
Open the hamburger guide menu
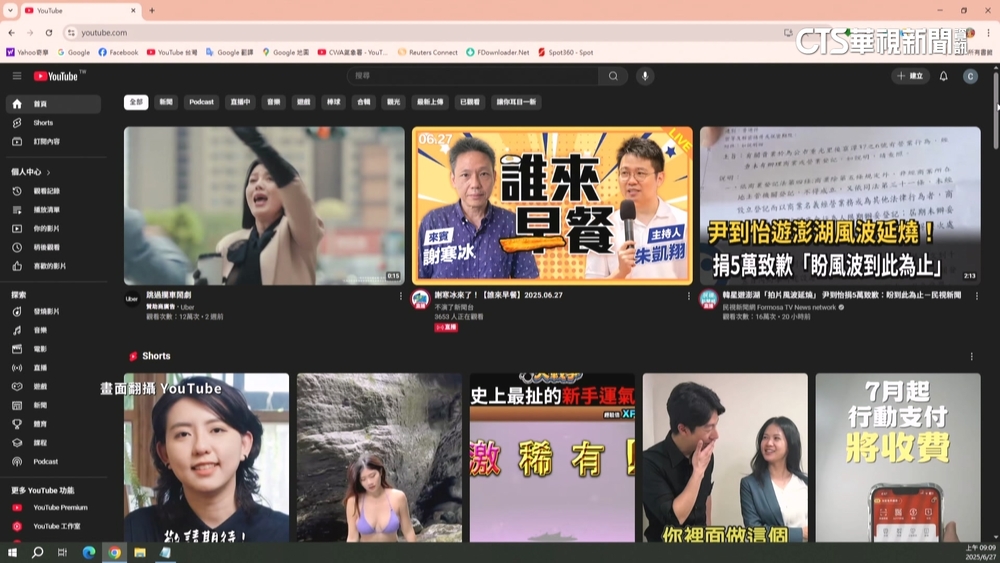(17, 76)
